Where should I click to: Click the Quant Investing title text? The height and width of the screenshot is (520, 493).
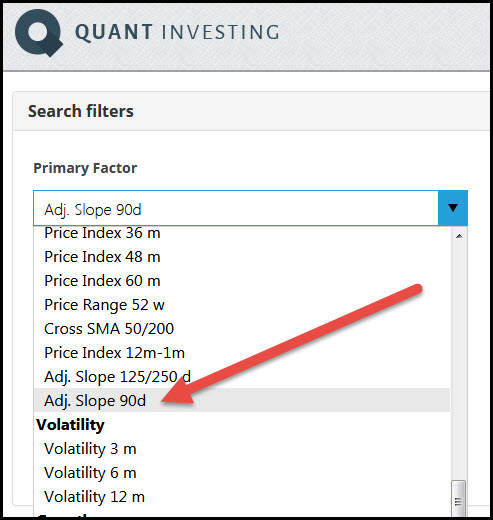pos(177,32)
